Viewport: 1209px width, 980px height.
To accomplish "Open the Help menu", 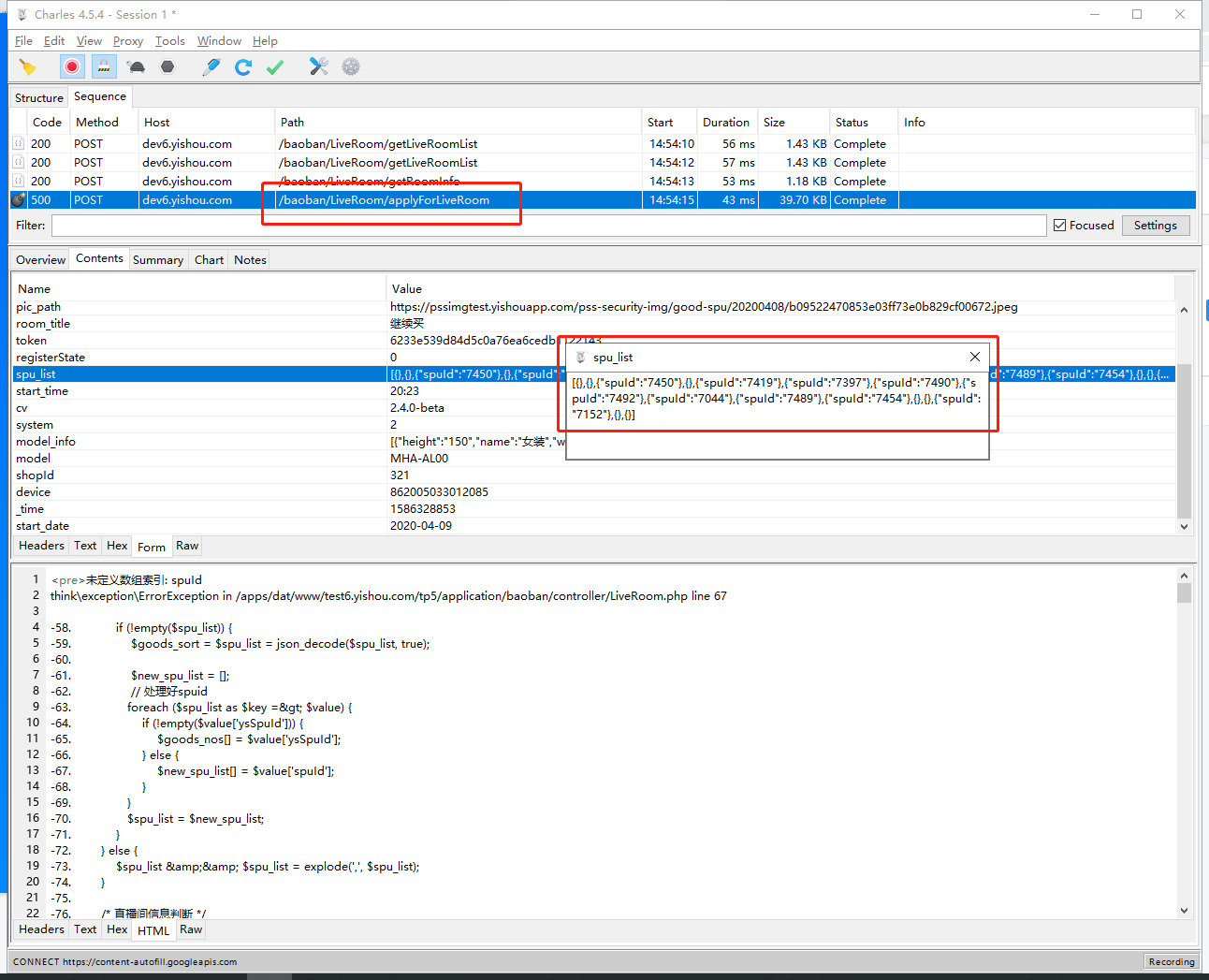I will (265, 41).
